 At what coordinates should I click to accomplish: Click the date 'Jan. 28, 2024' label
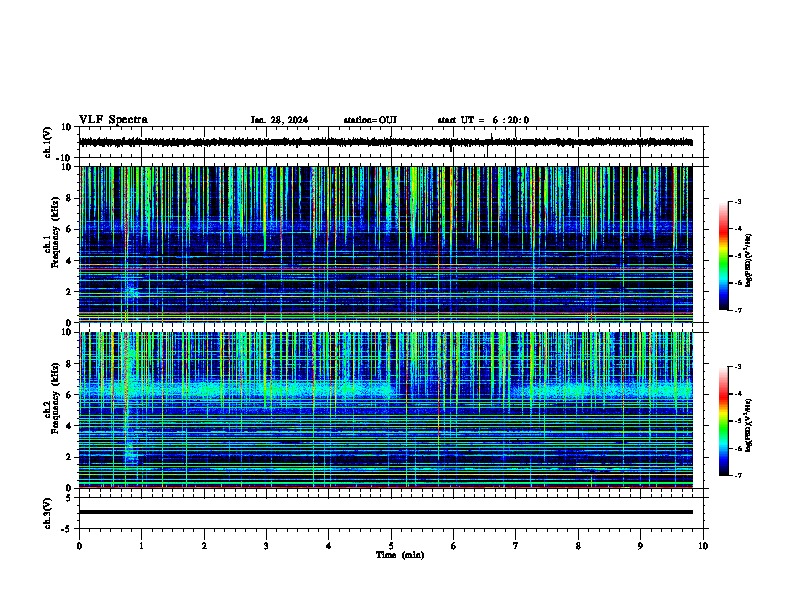279,120
